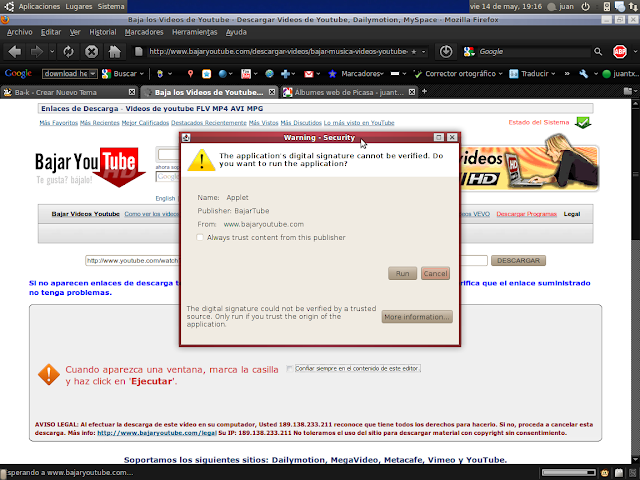Image resolution: width=640 pixels, height=480 pixels.
Task: Click the Estado del Sistema green check icon
Action: [582, 122]
